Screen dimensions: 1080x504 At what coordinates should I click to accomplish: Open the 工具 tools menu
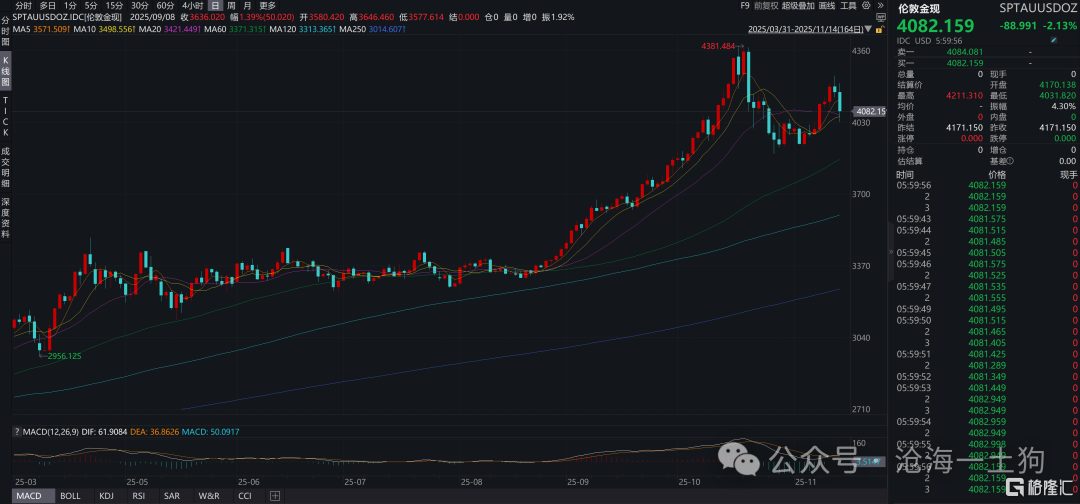tap(848, 5)
